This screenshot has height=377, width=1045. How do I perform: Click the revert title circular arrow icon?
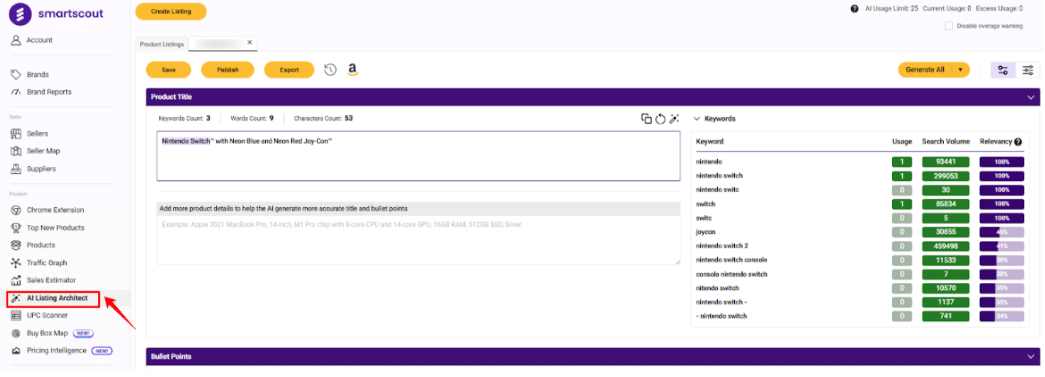pyautogui.click(x=660, y=119)
